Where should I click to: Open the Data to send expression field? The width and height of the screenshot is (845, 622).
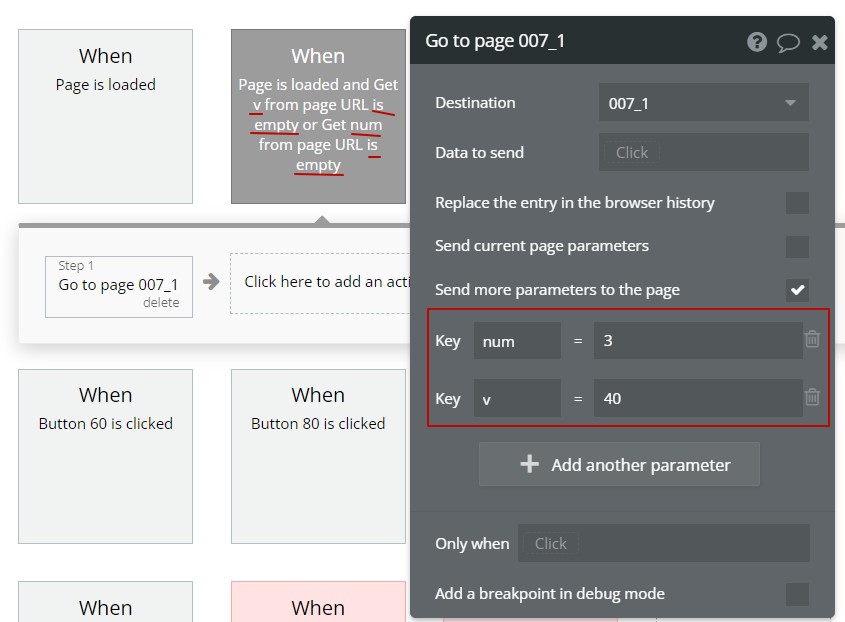tap(703, 153)
